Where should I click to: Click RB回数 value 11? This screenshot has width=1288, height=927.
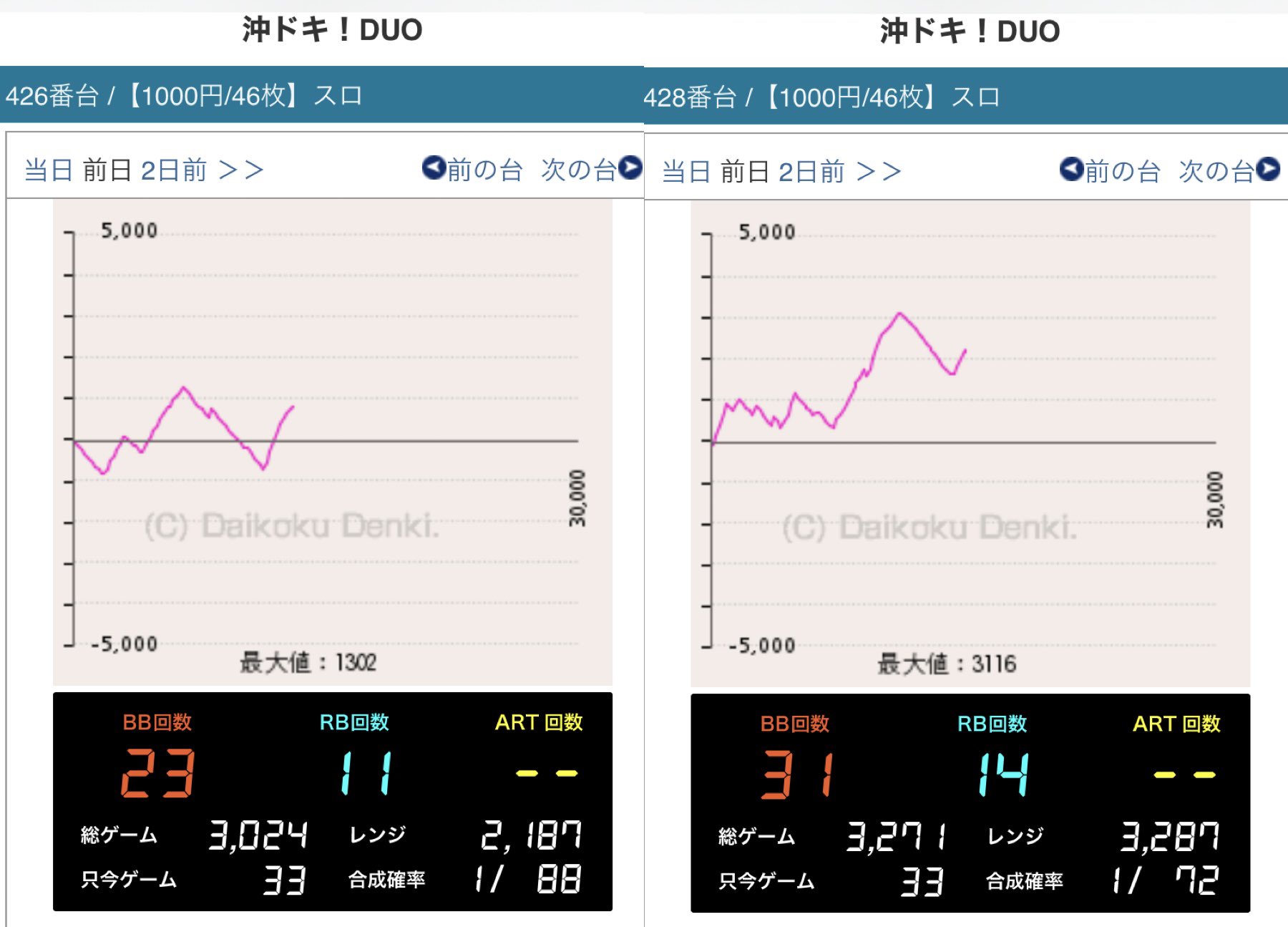tap(366, 773)
